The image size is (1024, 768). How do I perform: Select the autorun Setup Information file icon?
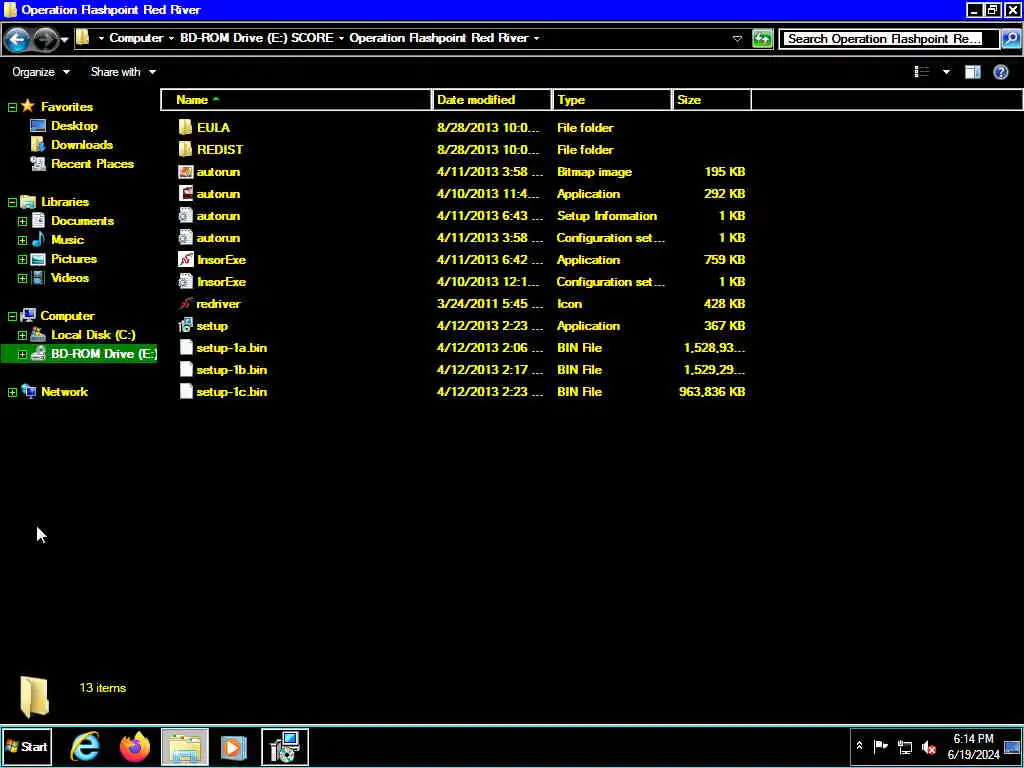185,216
